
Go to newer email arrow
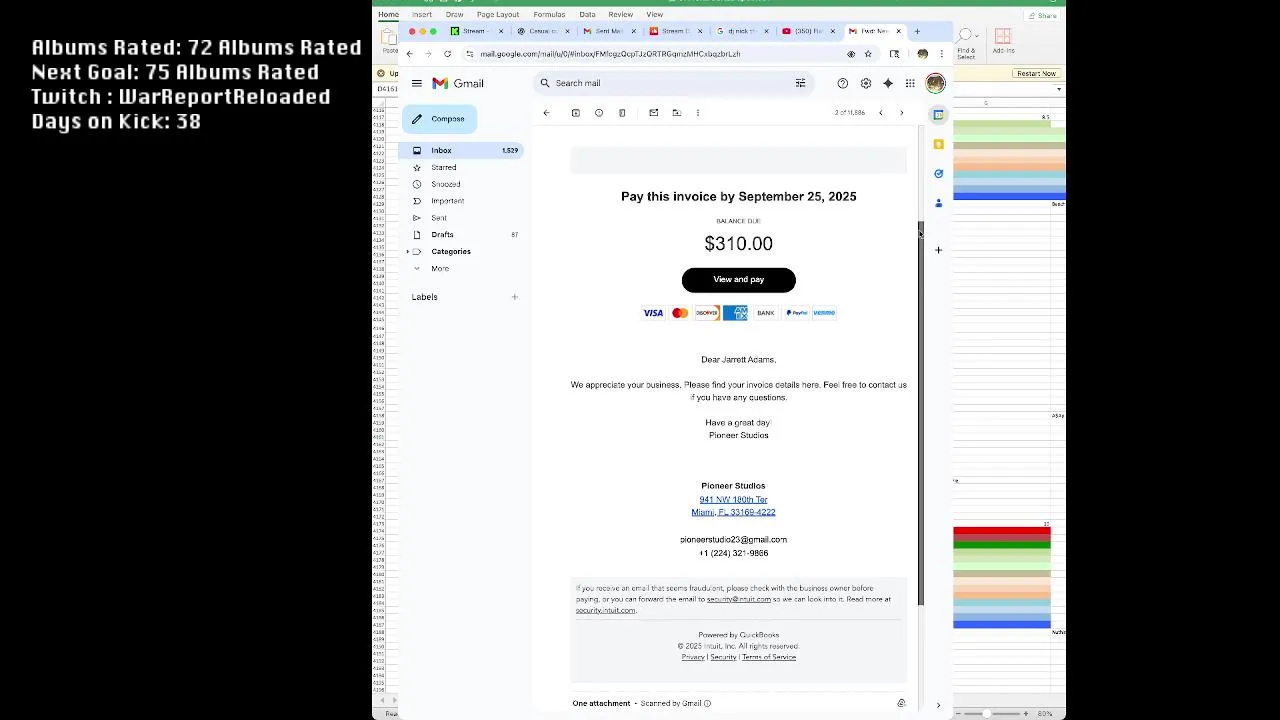point(881,113)
